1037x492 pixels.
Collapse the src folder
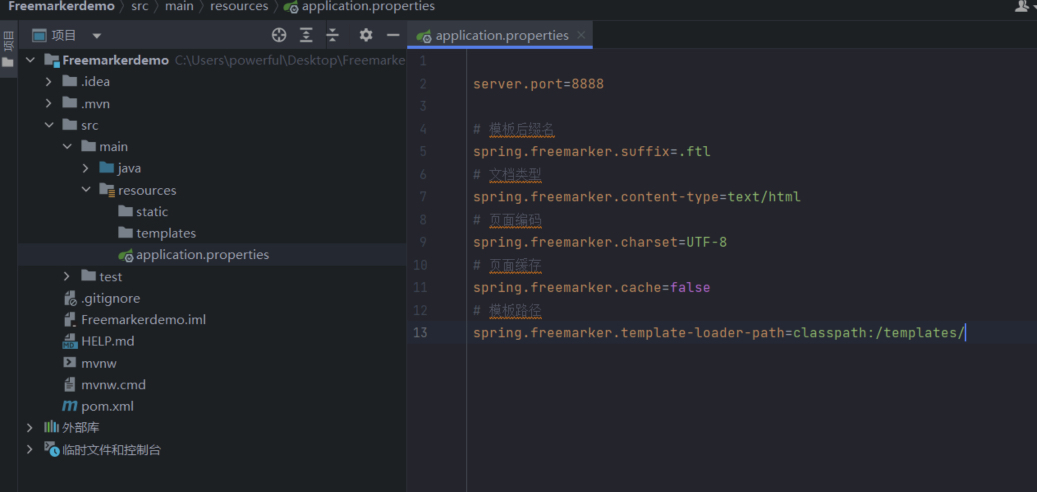click(x=48, y=125)
